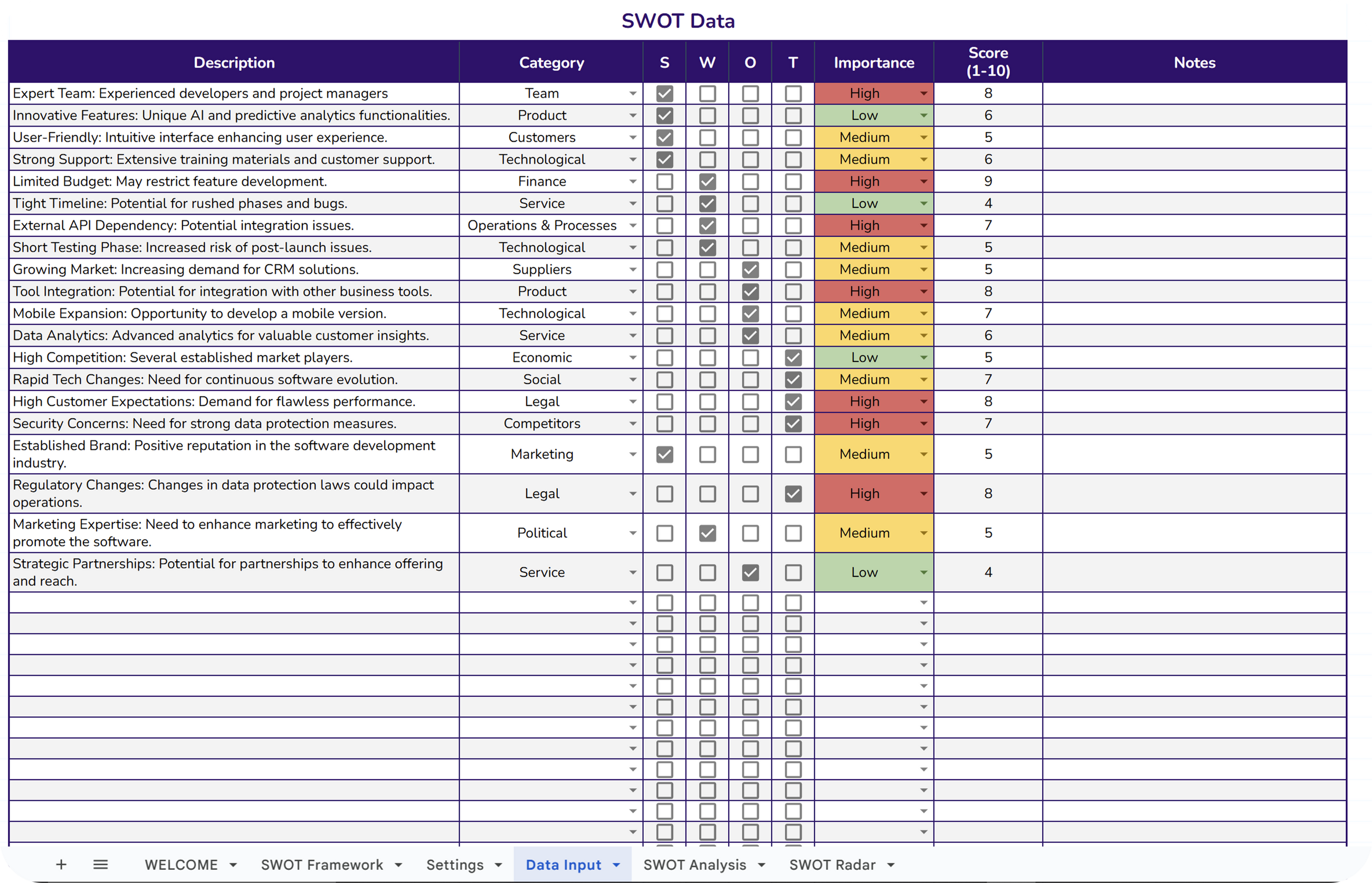Screen dimensions: 1372x883
Task: Expand Category dropdown showing Operations & Processes
Action: 632,226
